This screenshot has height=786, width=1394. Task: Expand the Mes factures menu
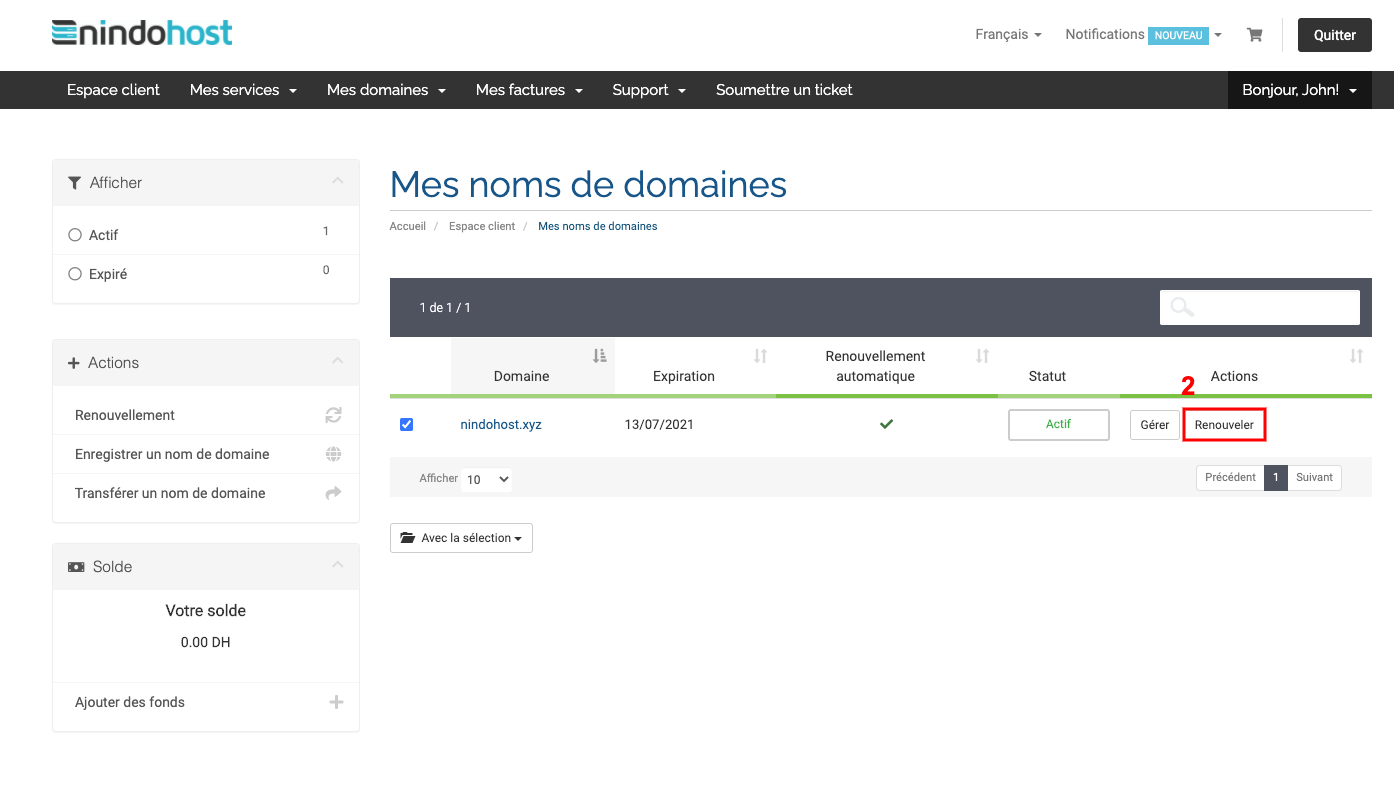tap(529, 90)
